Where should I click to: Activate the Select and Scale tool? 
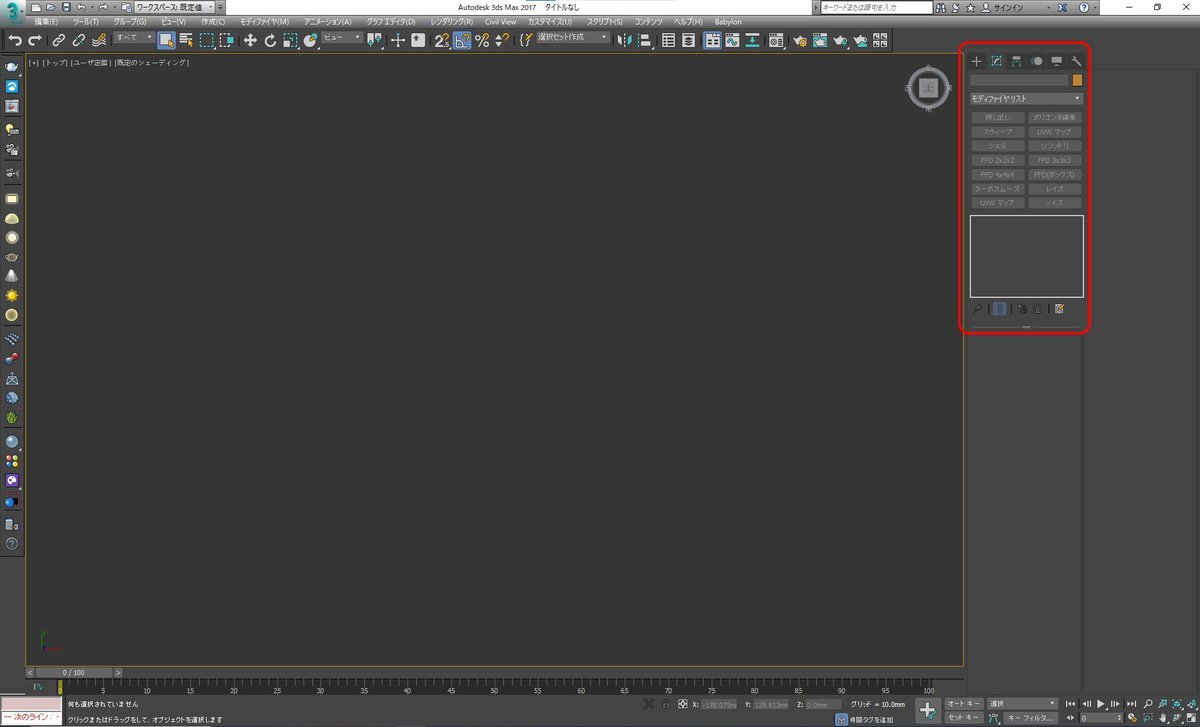click(290, 41)
